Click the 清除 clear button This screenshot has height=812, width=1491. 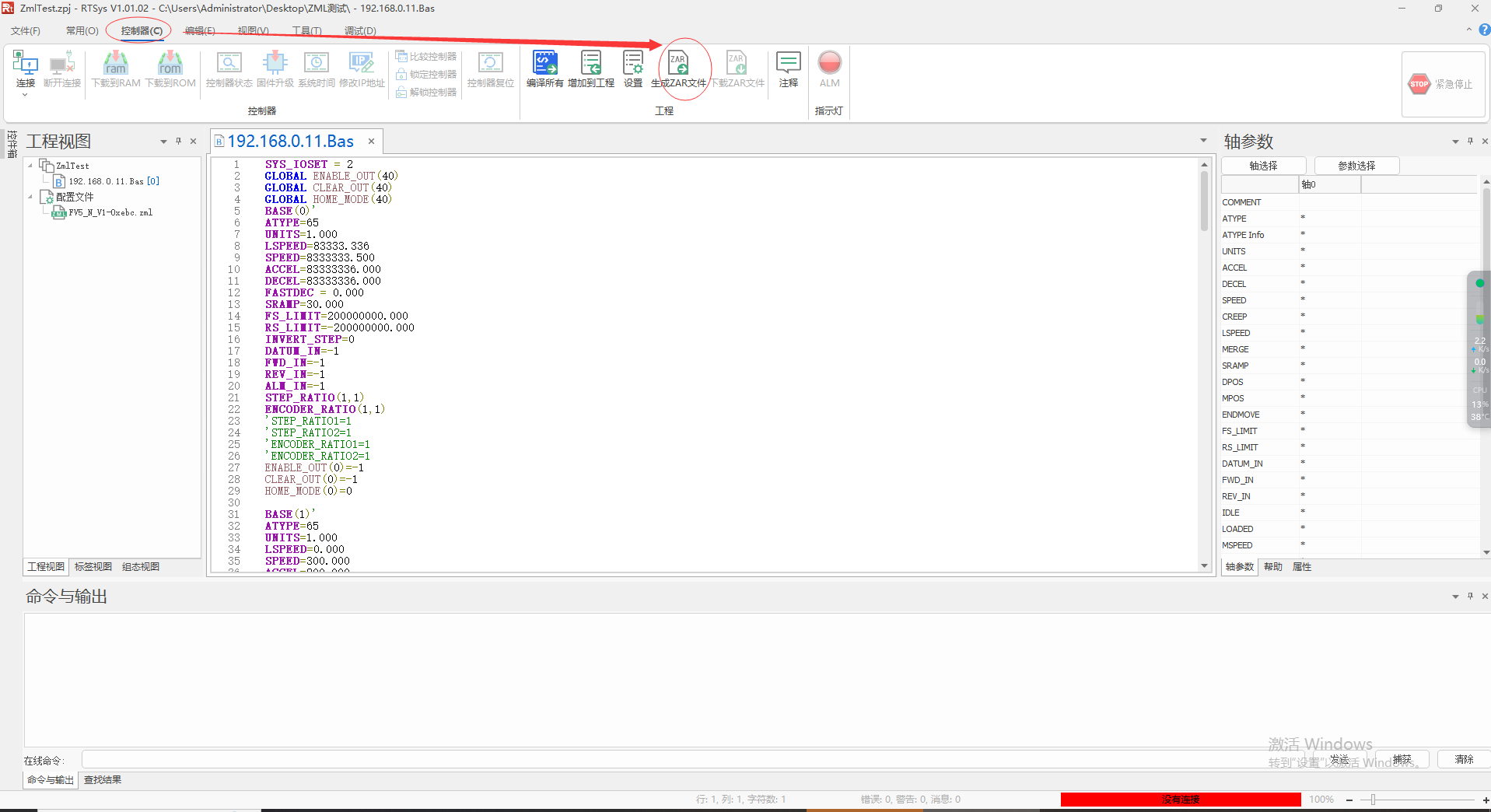[x=1464, y=760]
